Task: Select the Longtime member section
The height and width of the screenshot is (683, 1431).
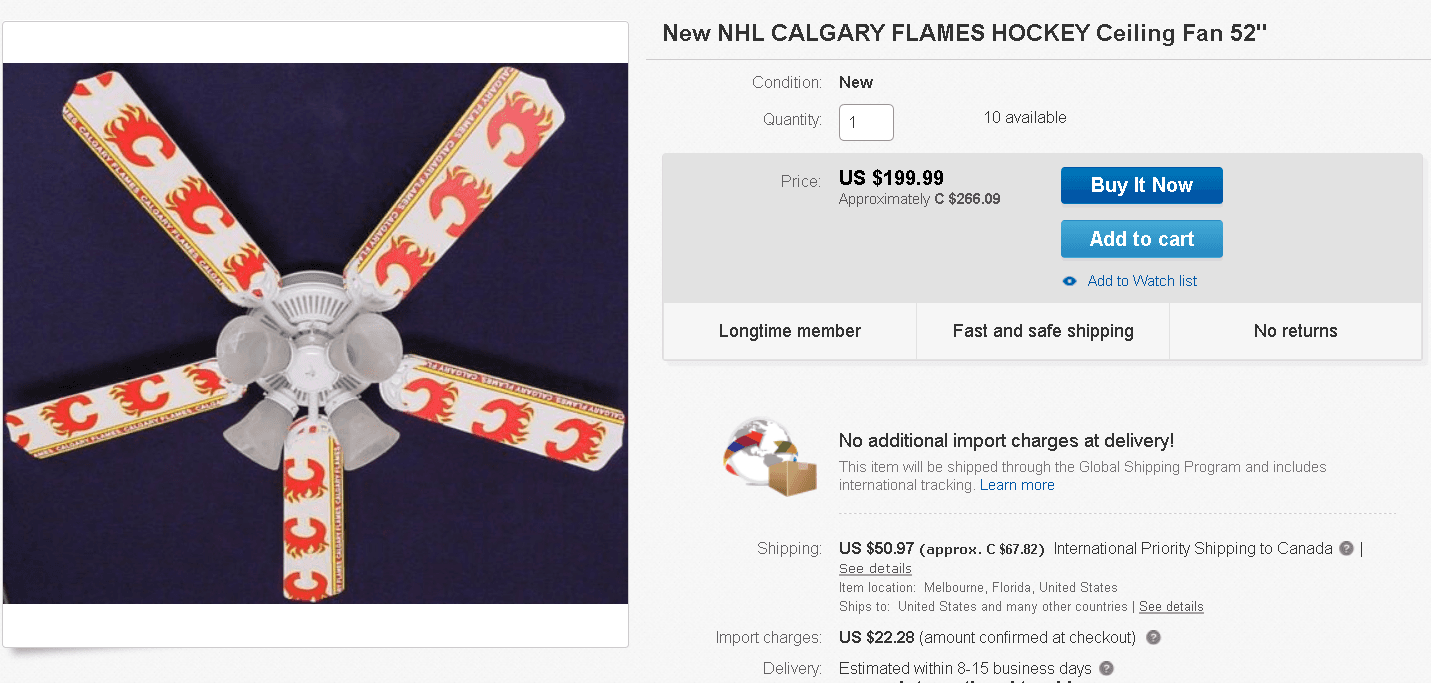Action: [x=789, y=331]
